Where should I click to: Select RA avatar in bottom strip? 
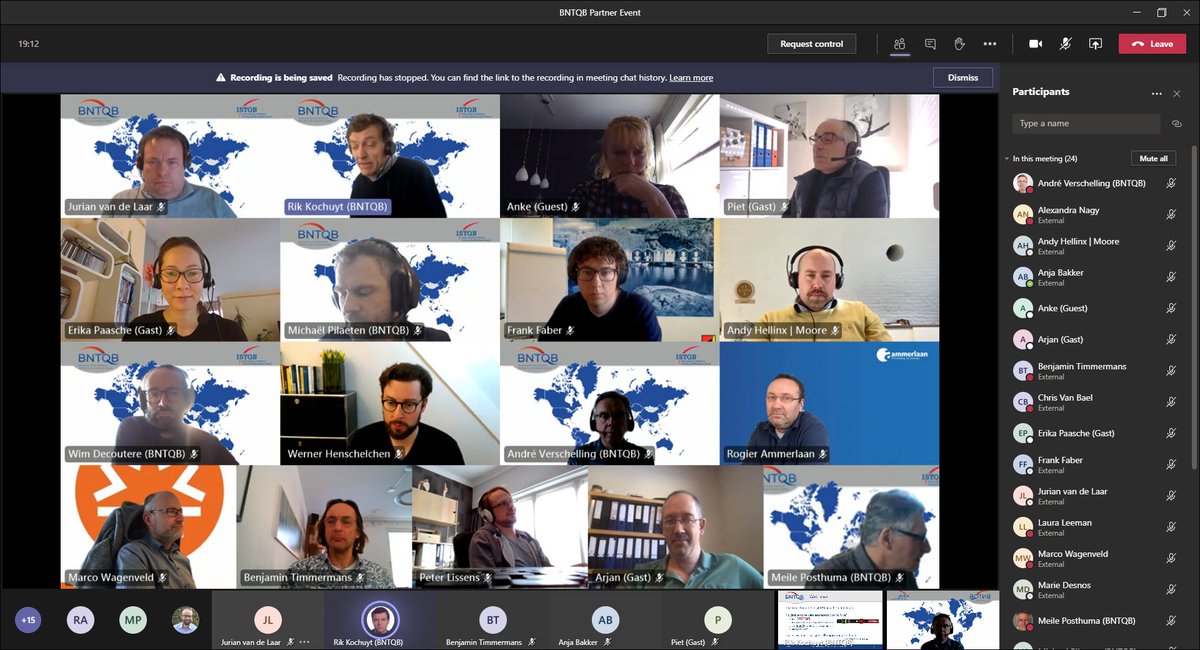point(81,620)
